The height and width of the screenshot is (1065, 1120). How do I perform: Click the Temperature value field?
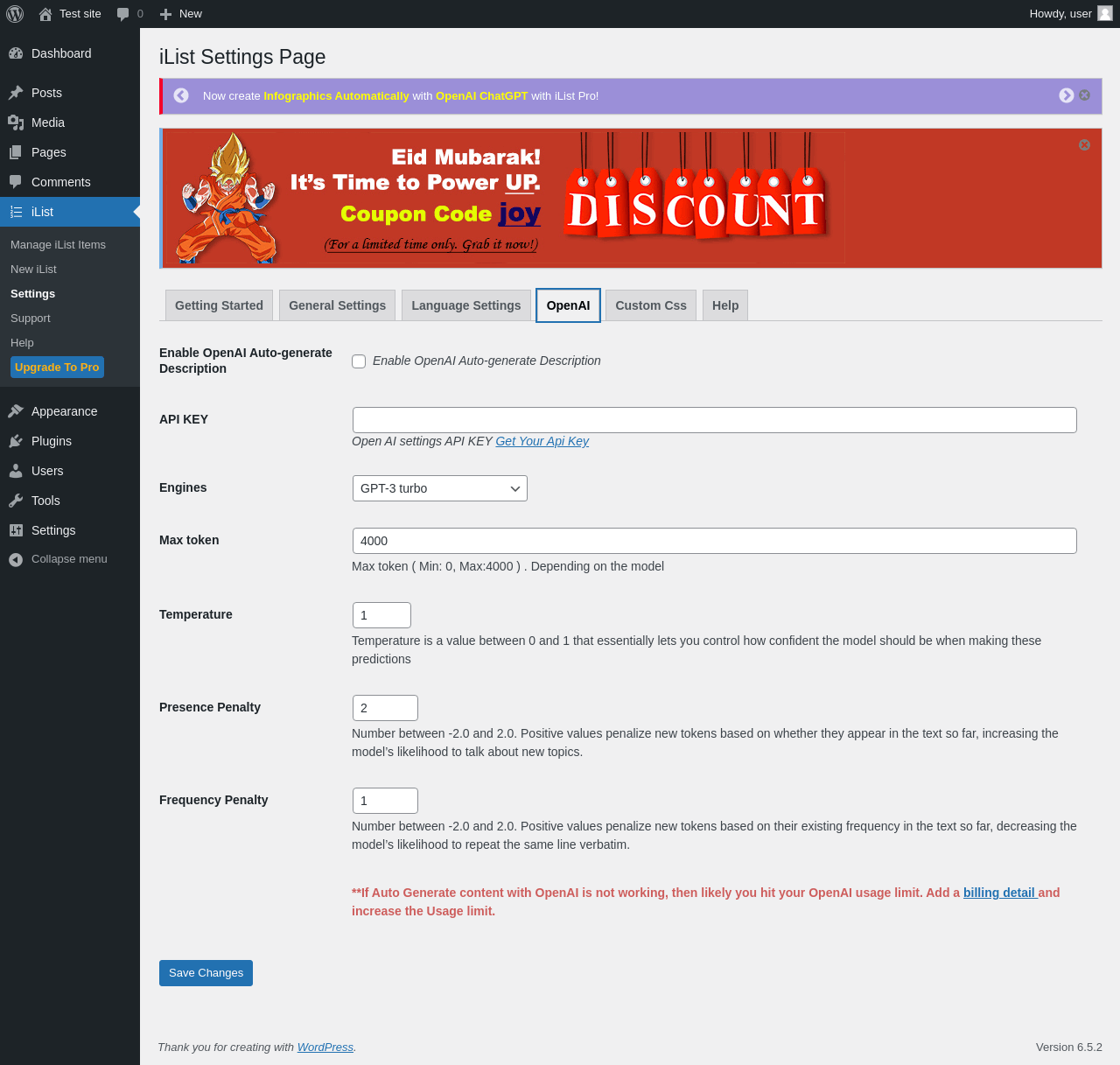[381, 615]
